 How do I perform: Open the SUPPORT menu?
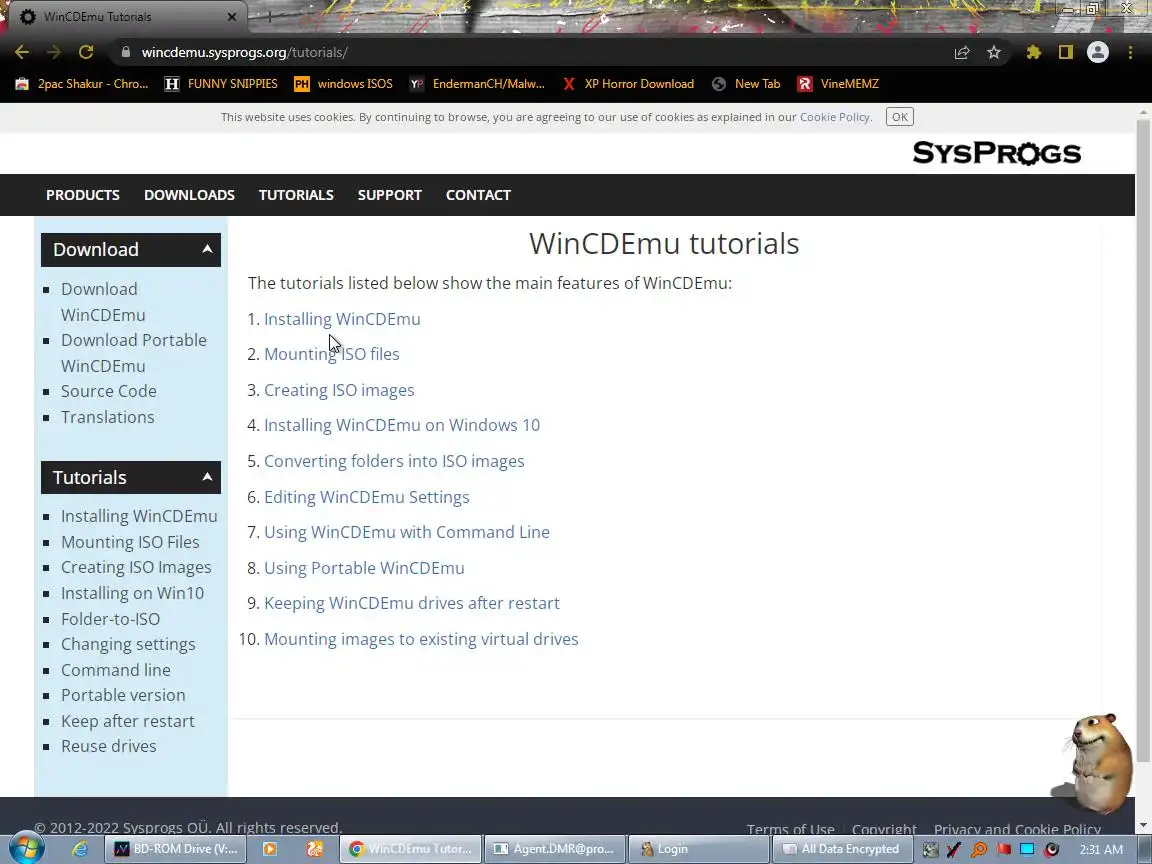coord(390,195)
